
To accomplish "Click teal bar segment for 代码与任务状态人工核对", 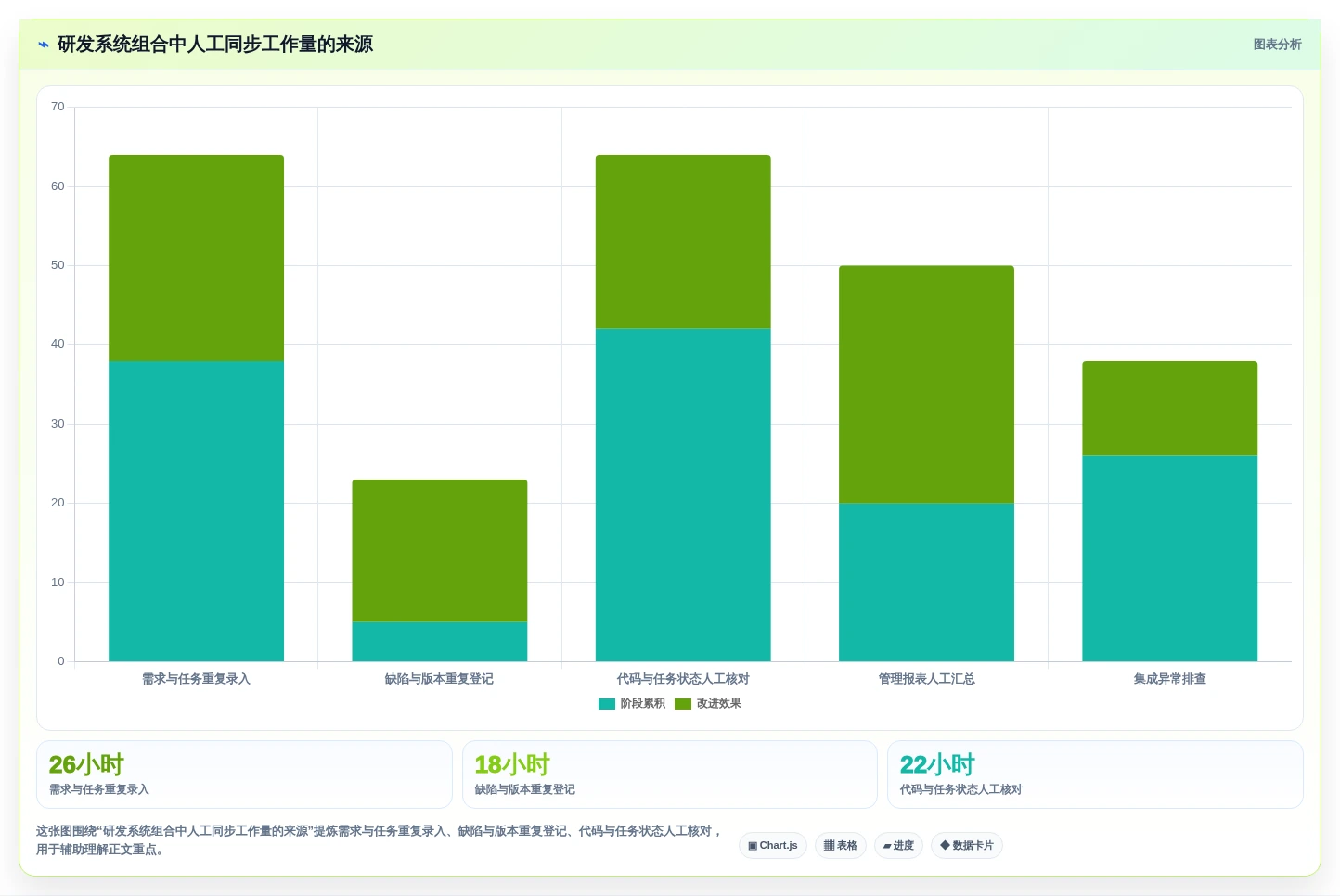I will click(683, 495).
